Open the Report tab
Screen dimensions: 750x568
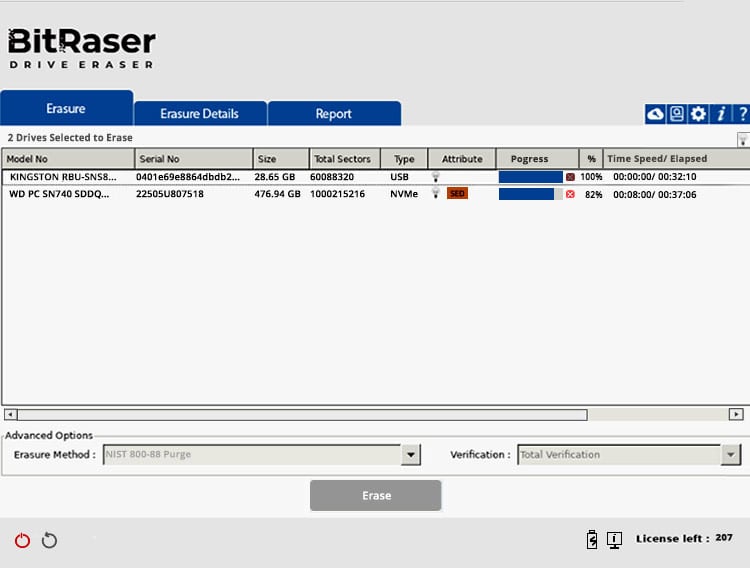click(333, 113)
